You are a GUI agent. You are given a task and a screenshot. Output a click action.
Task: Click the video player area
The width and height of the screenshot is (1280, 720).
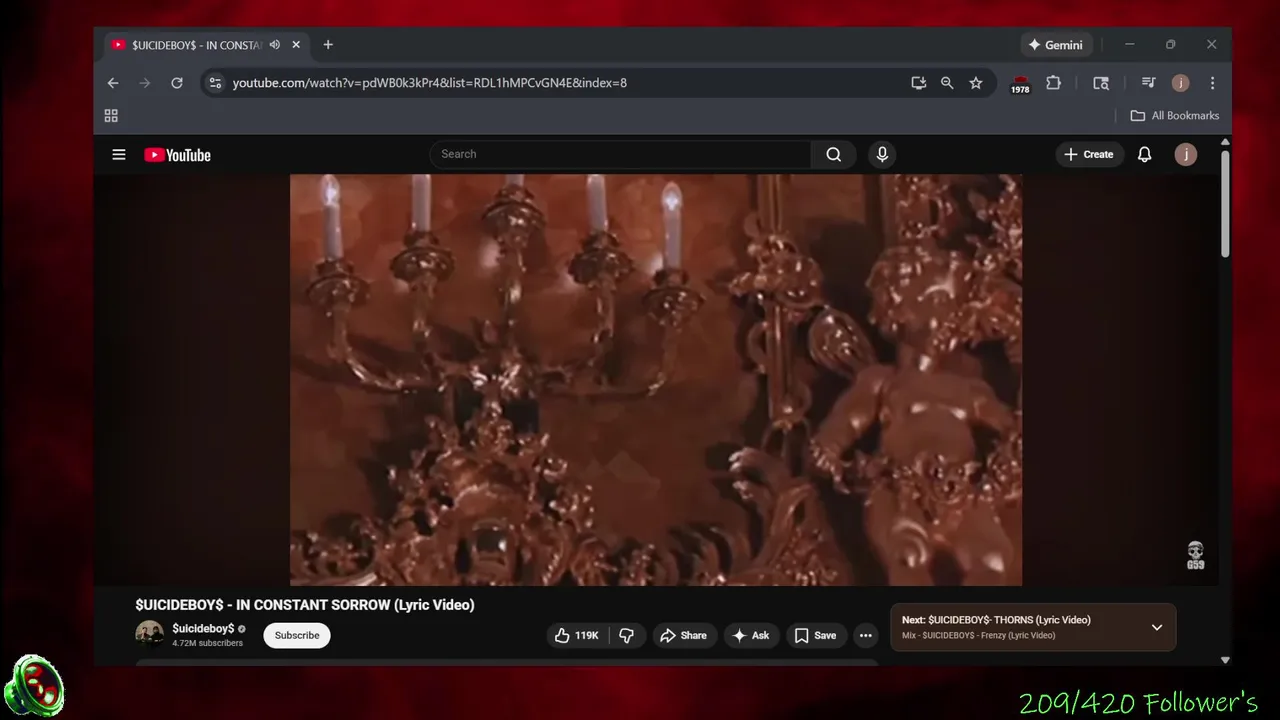pyautogui.click(x=656, y=380)
